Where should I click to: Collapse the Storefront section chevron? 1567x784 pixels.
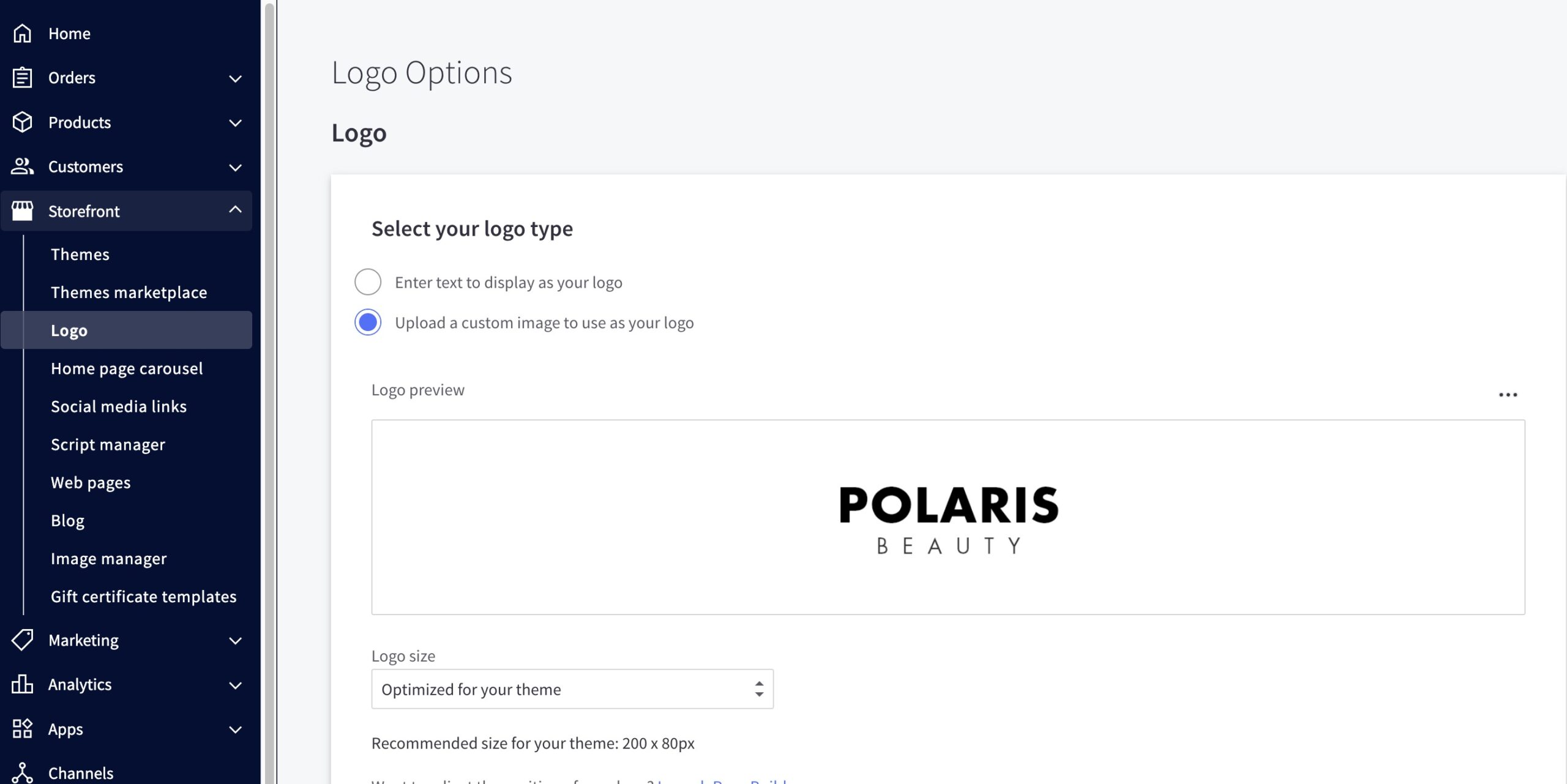[235, 210]
